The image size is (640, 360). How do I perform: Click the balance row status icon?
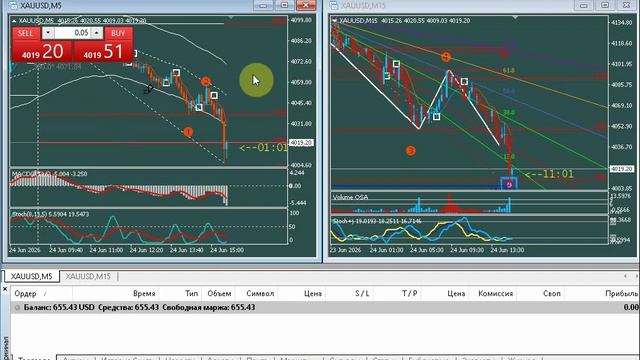[17, 308]
